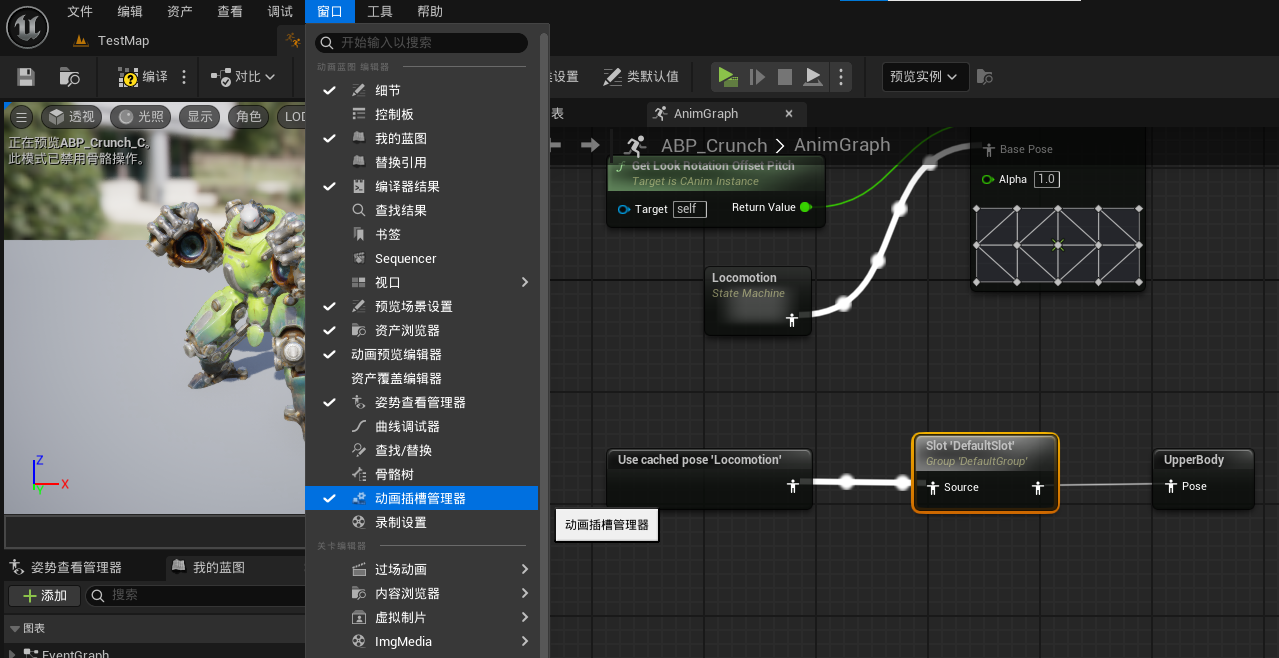Open the 查看 menu
The image size is (1279, 658).
click(230, 12)
